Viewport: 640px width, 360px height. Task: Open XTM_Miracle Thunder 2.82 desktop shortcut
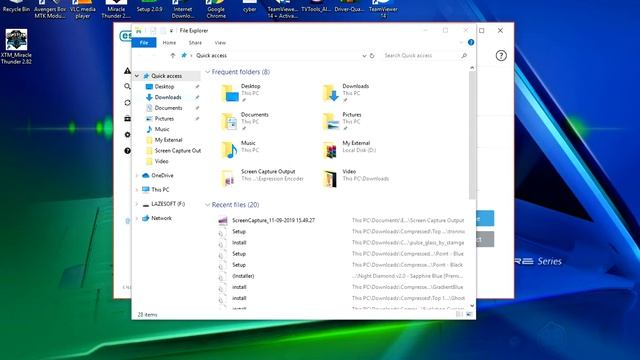coord(16,47)
